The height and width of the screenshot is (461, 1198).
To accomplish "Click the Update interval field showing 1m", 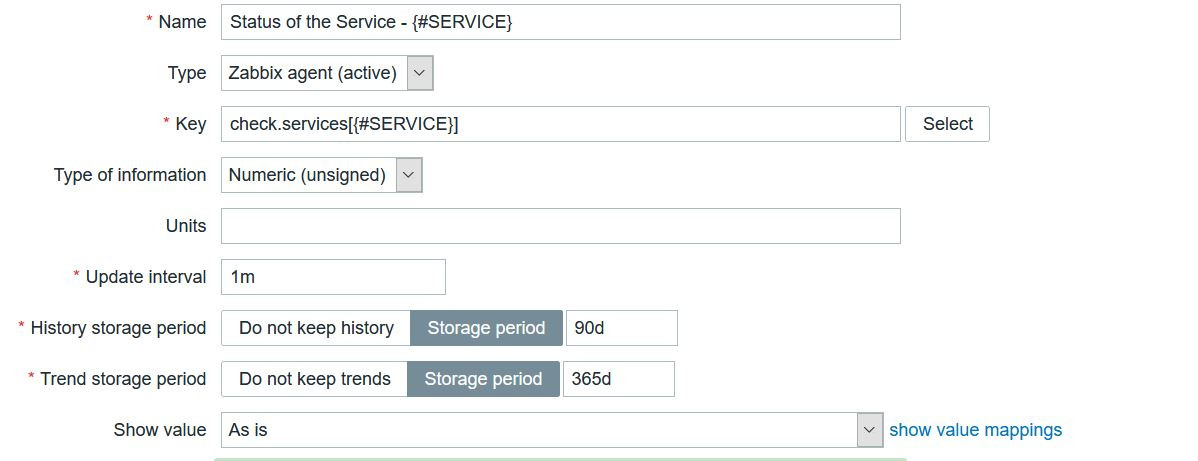I will tap(333, 277).
